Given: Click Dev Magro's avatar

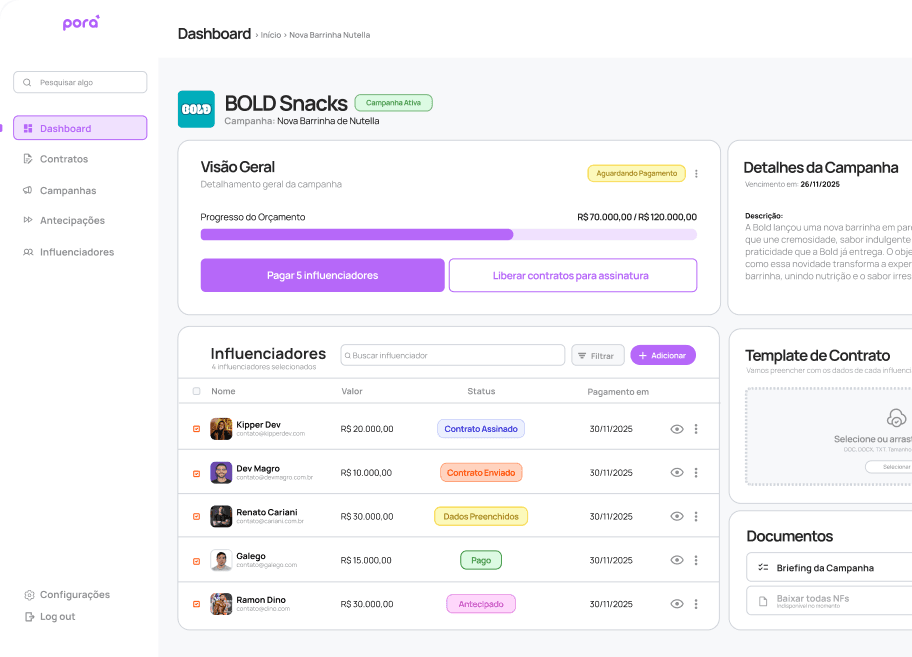Looking at the screenshot, I should tap(221, 473).
